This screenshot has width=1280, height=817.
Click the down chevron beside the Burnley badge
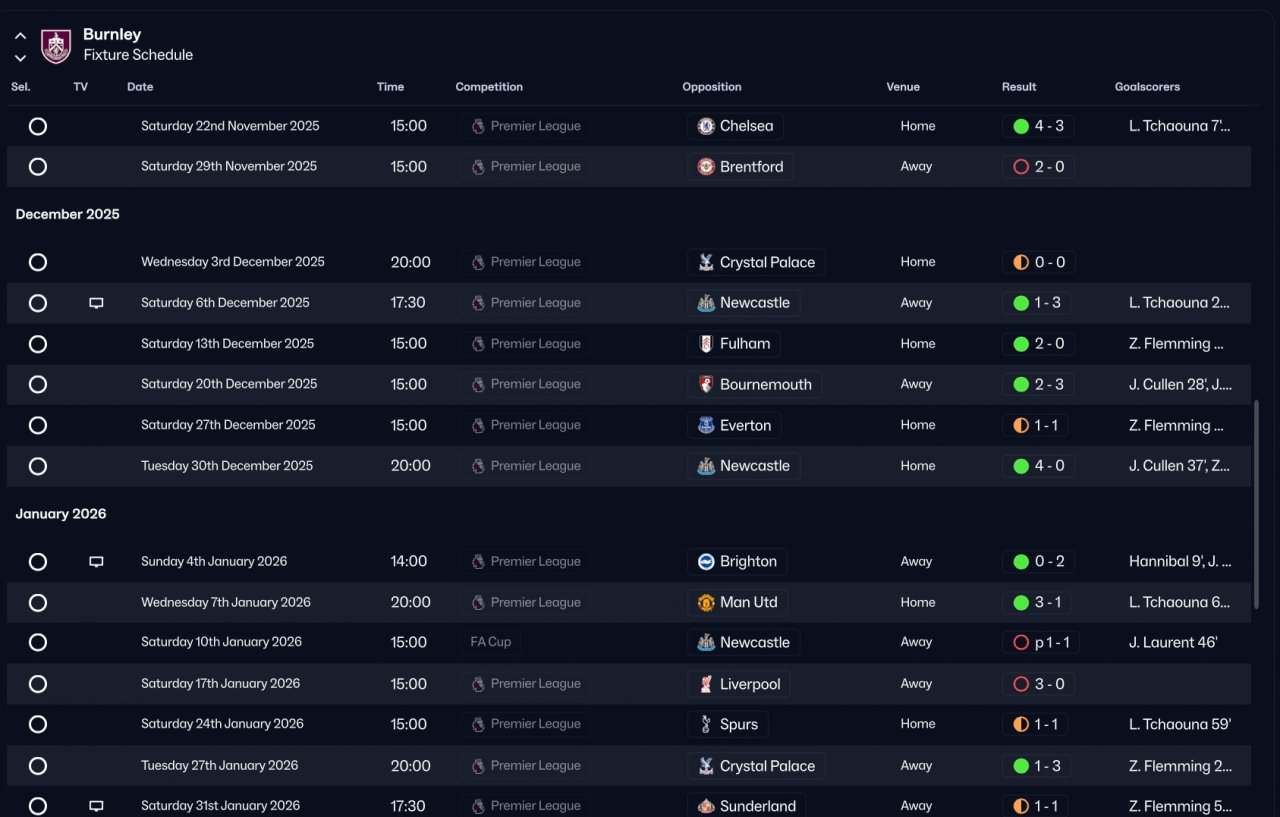(x=20, y=58)
